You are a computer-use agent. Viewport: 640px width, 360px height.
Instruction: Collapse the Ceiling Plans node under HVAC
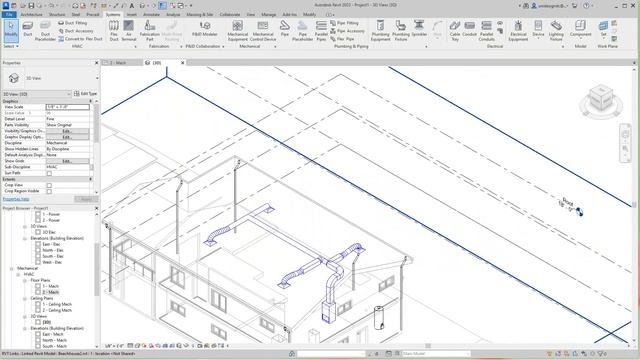click(25, 298)
